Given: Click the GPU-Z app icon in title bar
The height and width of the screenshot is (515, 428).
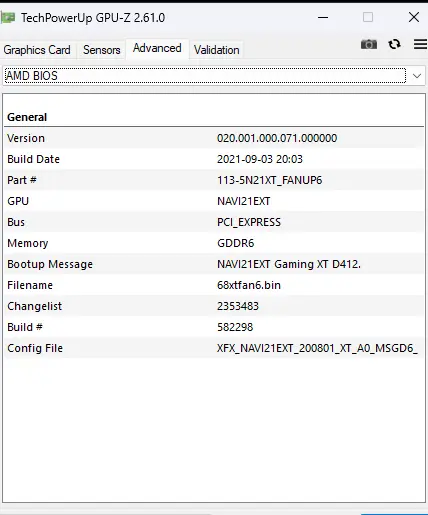Looking at the screenshot, I should 7,17.
